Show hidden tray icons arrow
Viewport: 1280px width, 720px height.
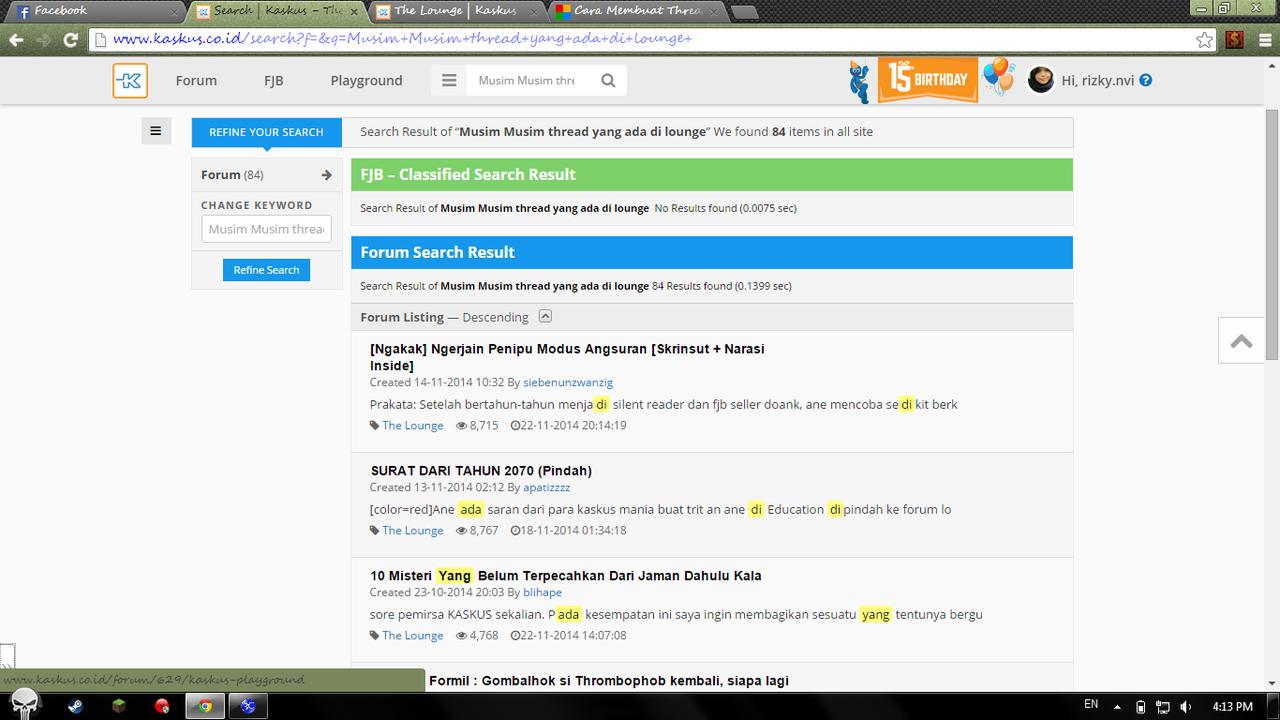1117,706
